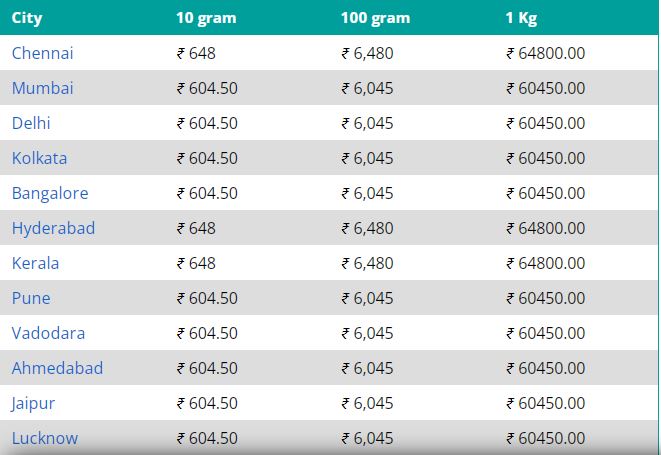Open the Bangalore city link
This screenshot has height=455, width=661.
50,193
